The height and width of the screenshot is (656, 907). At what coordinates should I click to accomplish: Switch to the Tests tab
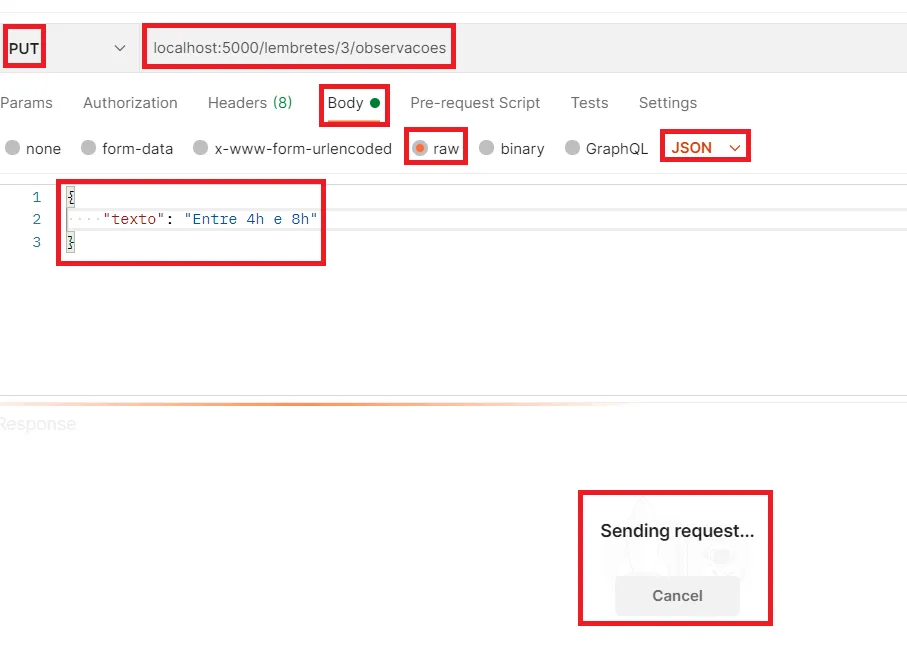coord(589,103)
